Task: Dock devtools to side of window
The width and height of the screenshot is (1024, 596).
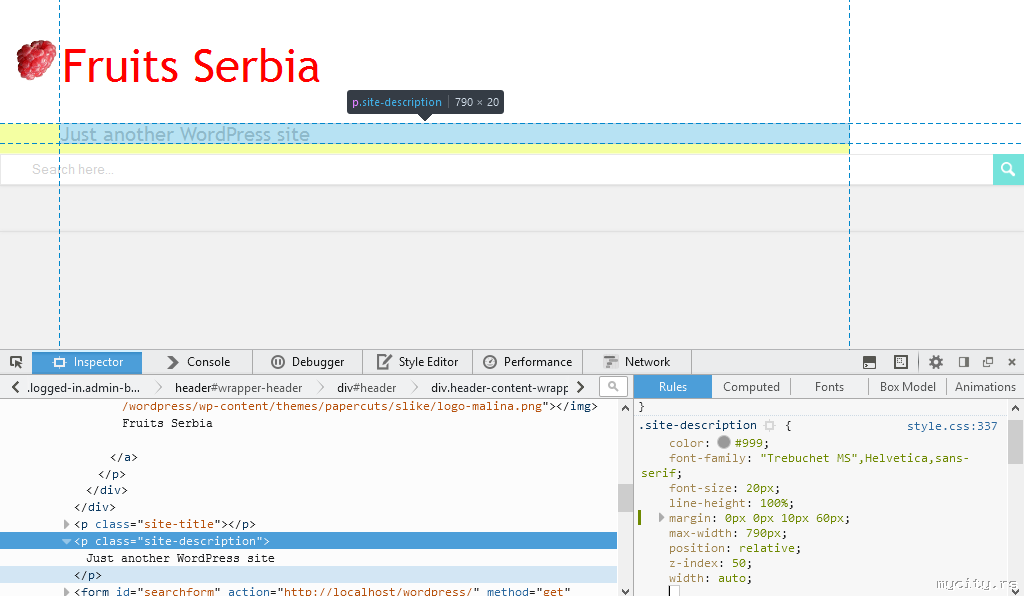Action: (x=963, y=362)
